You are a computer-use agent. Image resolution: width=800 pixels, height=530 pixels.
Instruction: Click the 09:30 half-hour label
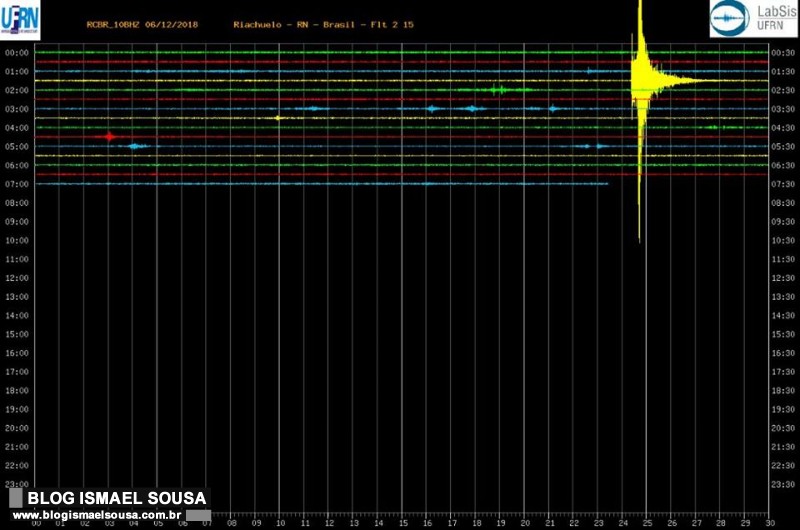tap(783, 222)
